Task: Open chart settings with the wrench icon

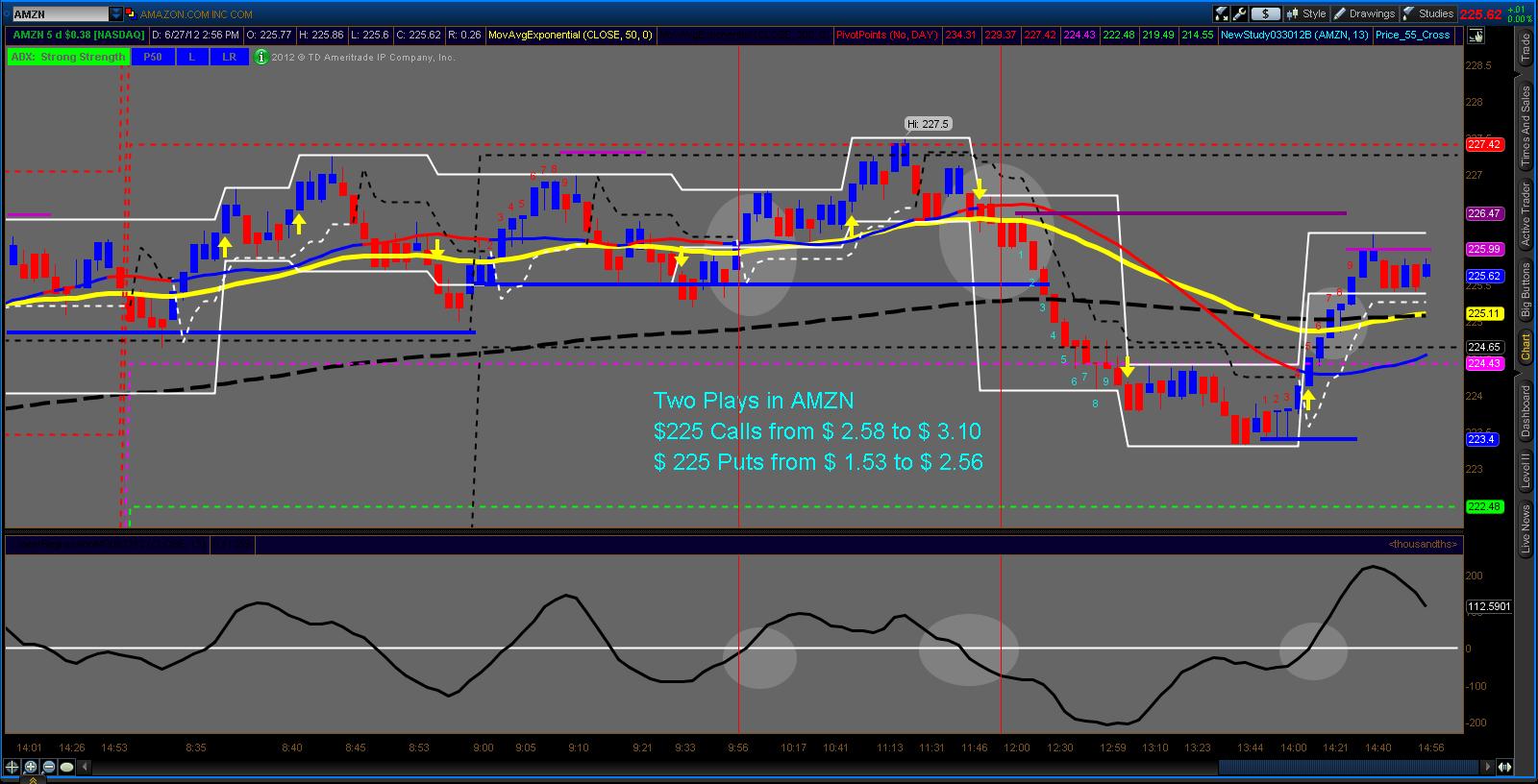Action: pos(1240,13)
